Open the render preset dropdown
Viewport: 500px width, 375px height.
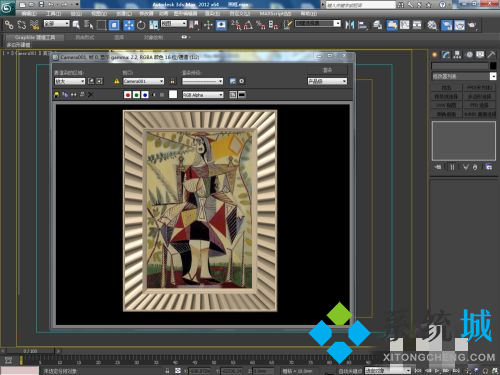(x=202, y=81)
